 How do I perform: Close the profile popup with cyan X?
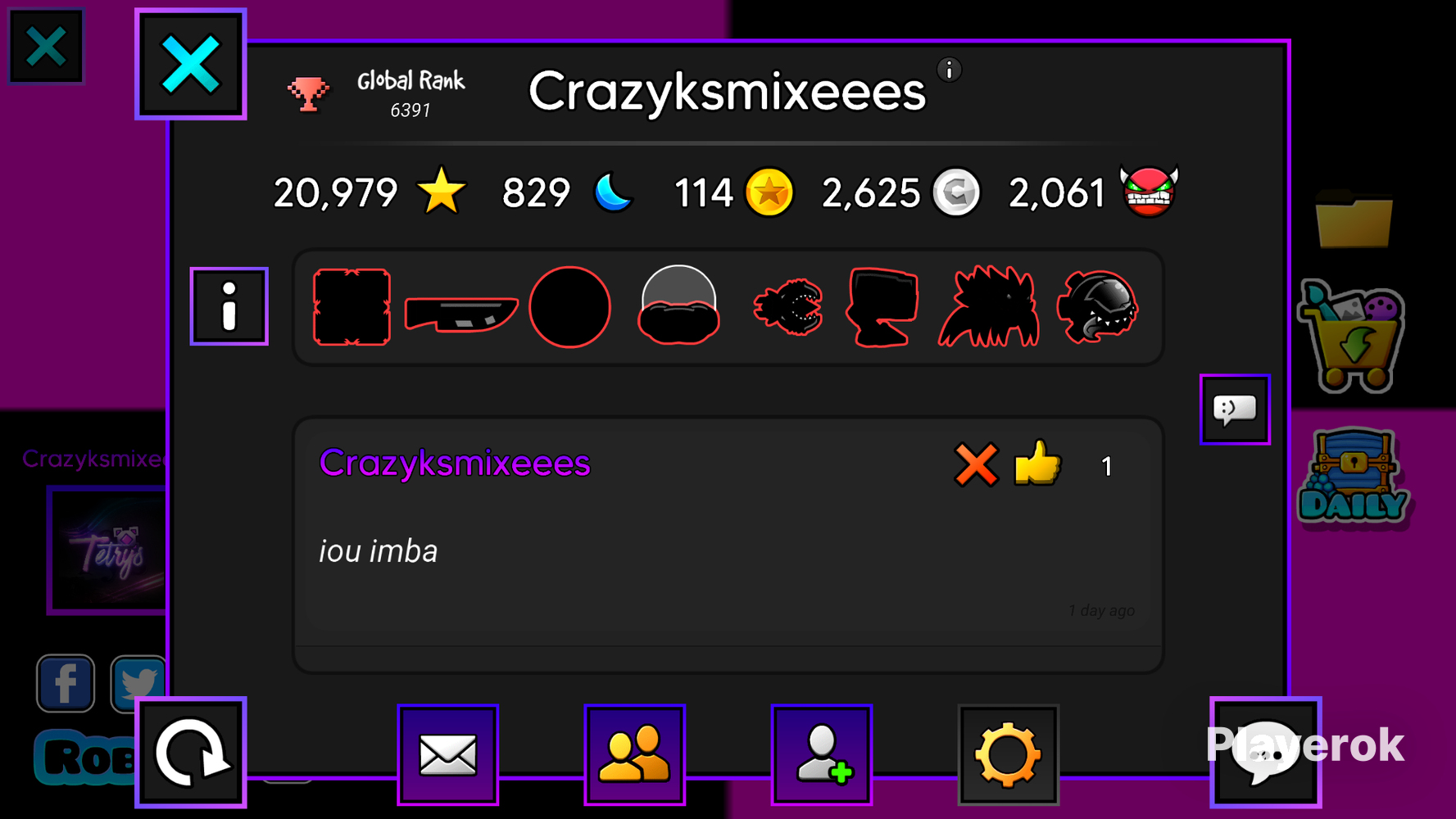(x=191, y=64)
